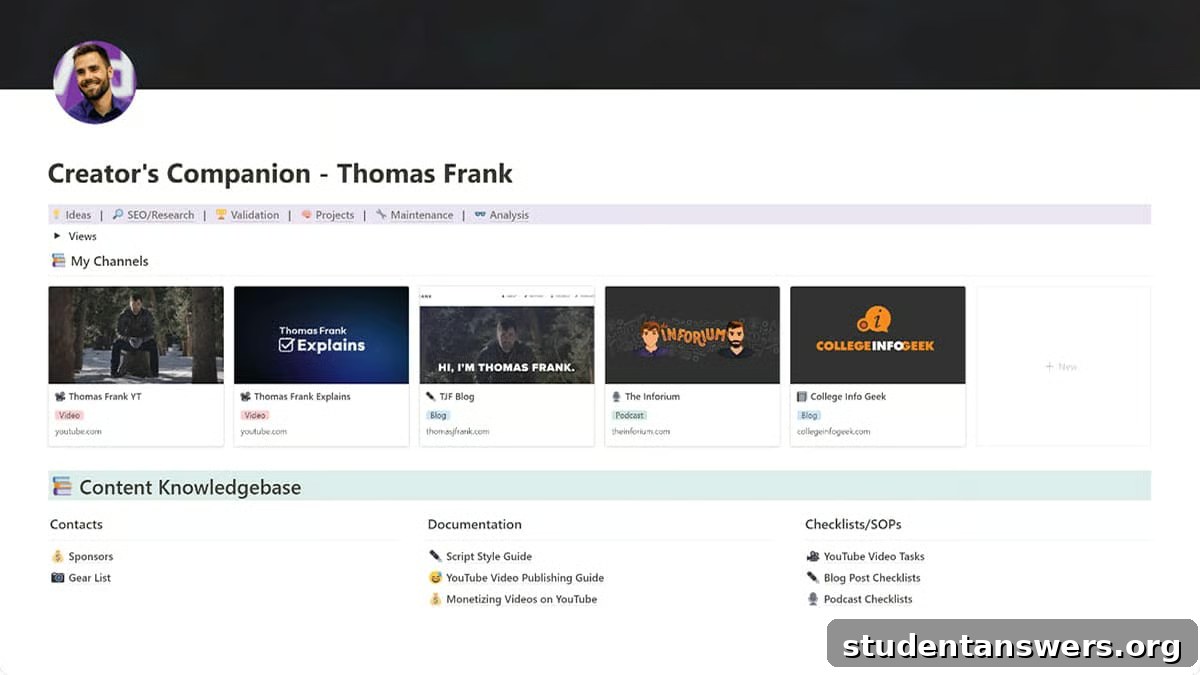Click the thomasjfrank.com URL text
Screen dimensions: 1200x675
coord(458,432)
